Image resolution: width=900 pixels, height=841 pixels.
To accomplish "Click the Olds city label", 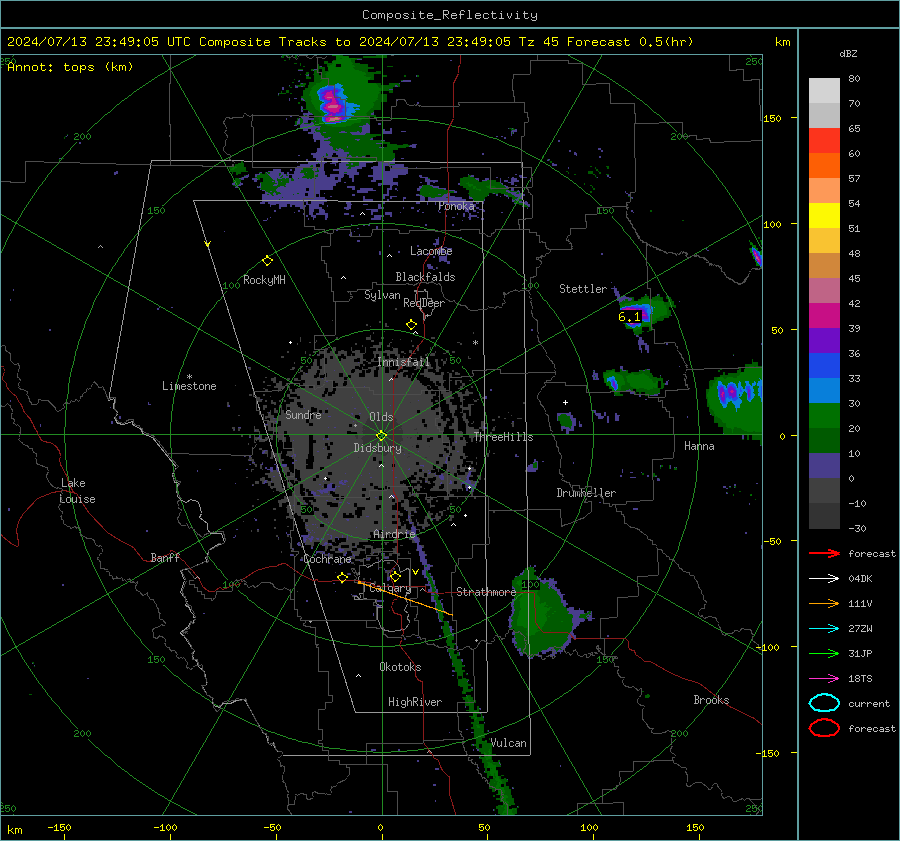I will (x=381, y=417).
